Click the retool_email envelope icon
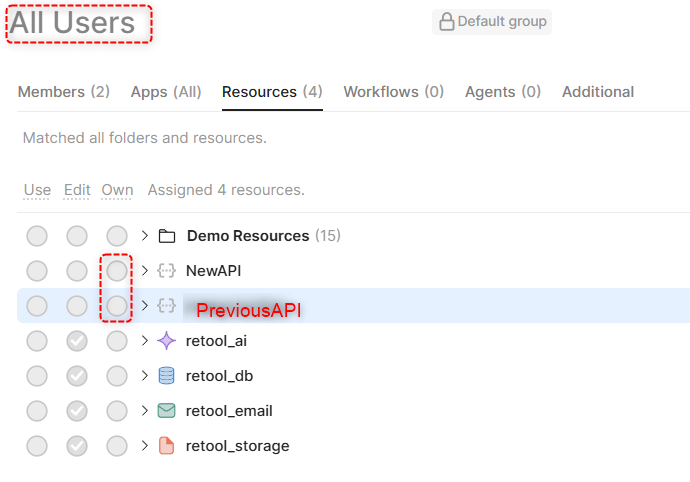The width and height of the screenshot is (690, 482). coord(167,411)
